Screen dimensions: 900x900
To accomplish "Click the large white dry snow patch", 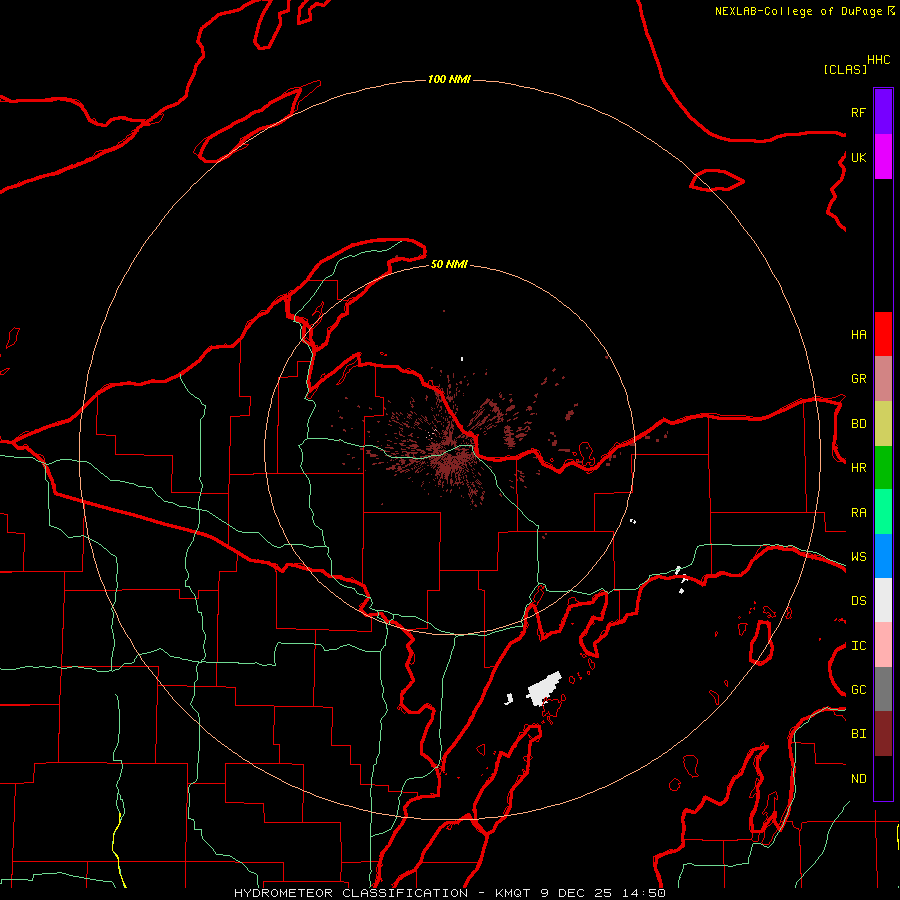I will pyautogui.click(x=544, y=688).
